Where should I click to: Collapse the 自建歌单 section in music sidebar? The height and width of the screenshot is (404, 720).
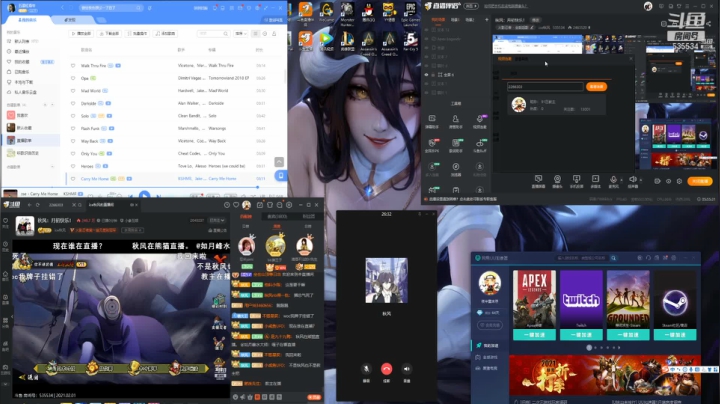click(x=52, y=105)
